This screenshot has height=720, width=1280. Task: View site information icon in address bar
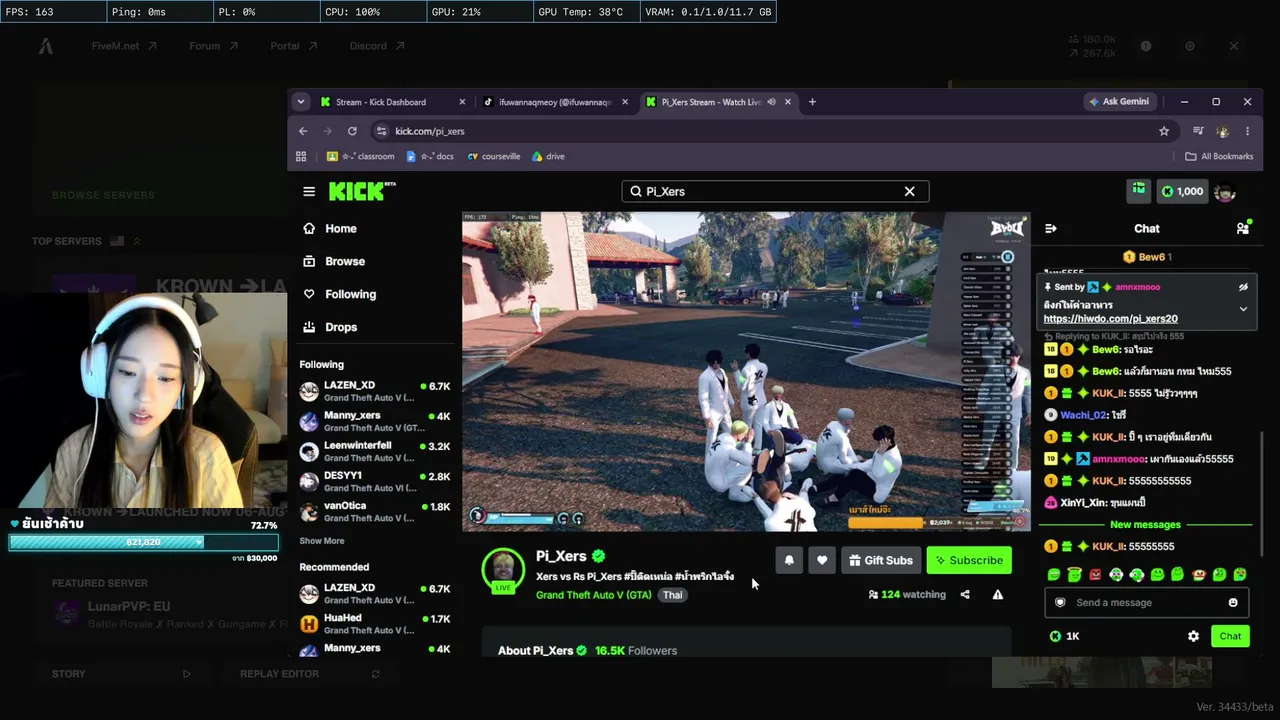pos(381,131)
